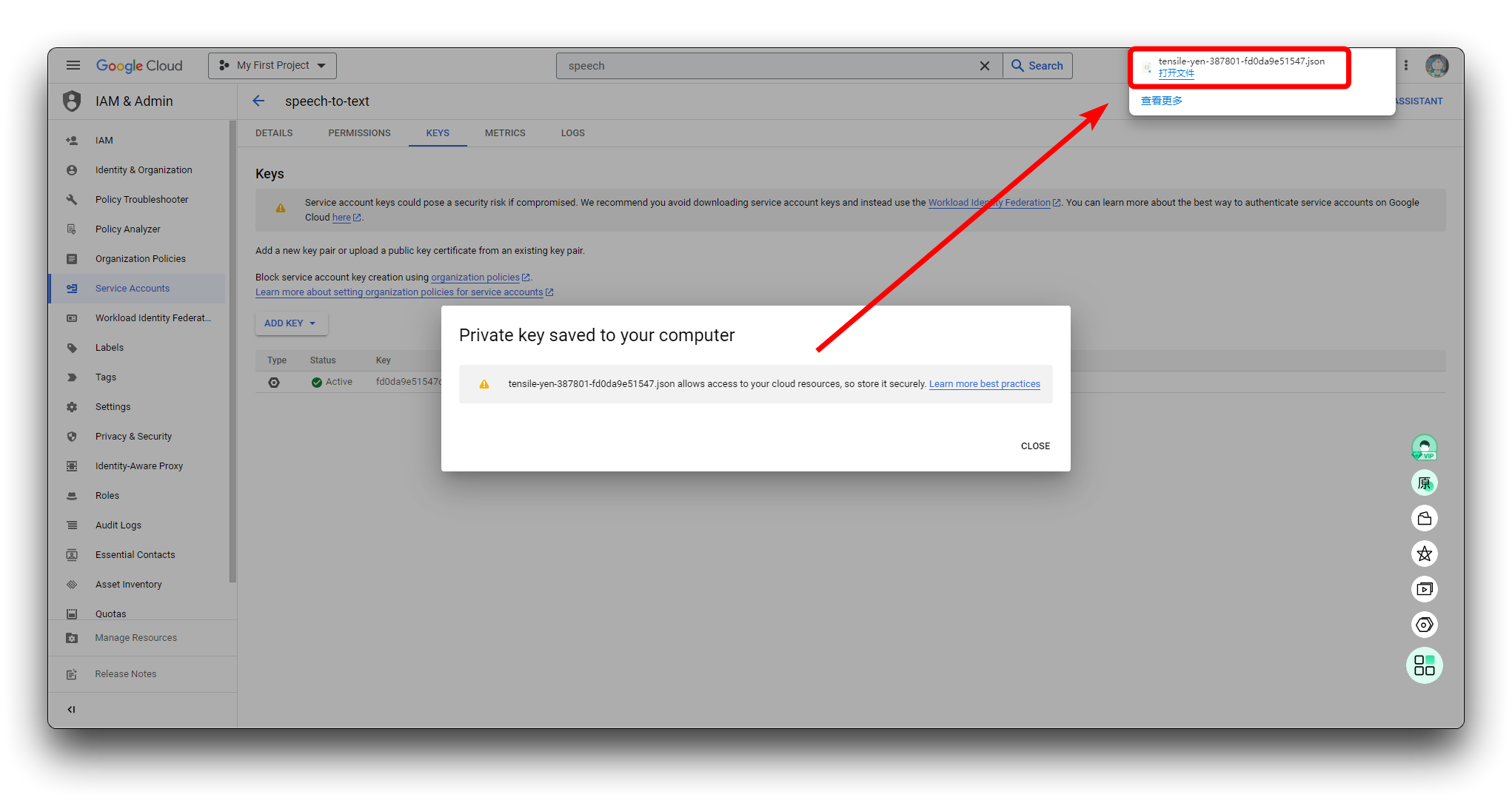Click Learn more best practices link

click(x=984, y=384)
